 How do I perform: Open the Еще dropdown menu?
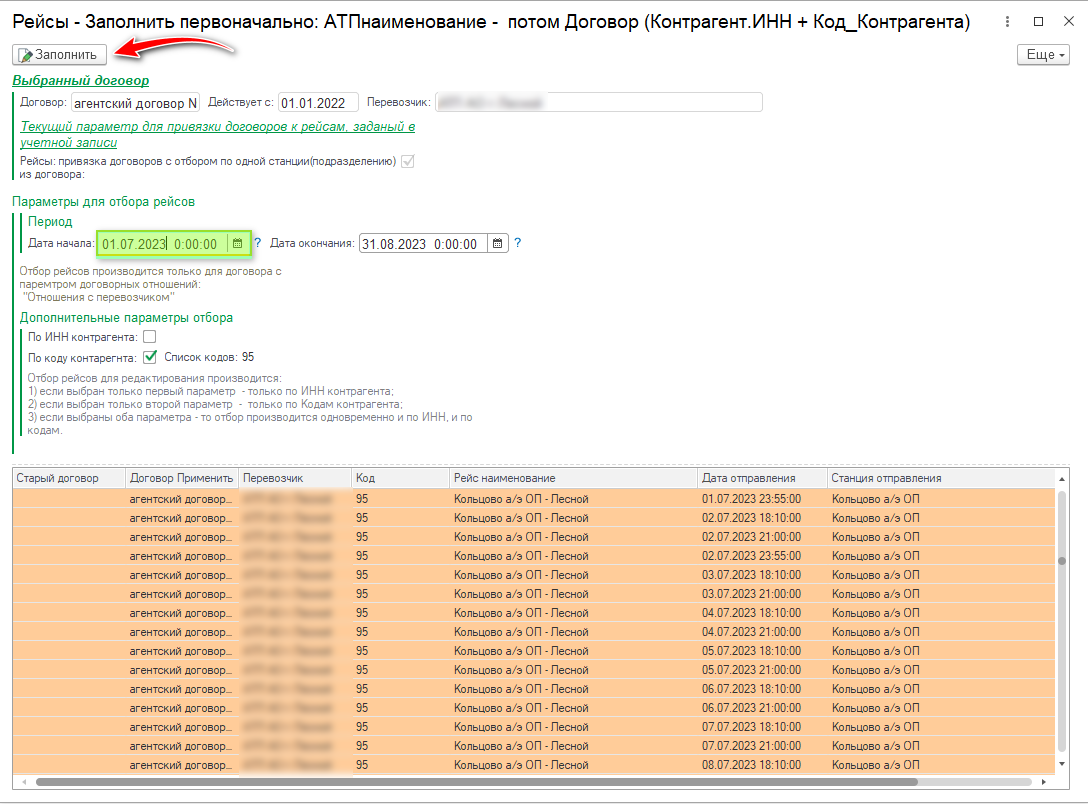pyautogui.click(x=1043, y=54)
